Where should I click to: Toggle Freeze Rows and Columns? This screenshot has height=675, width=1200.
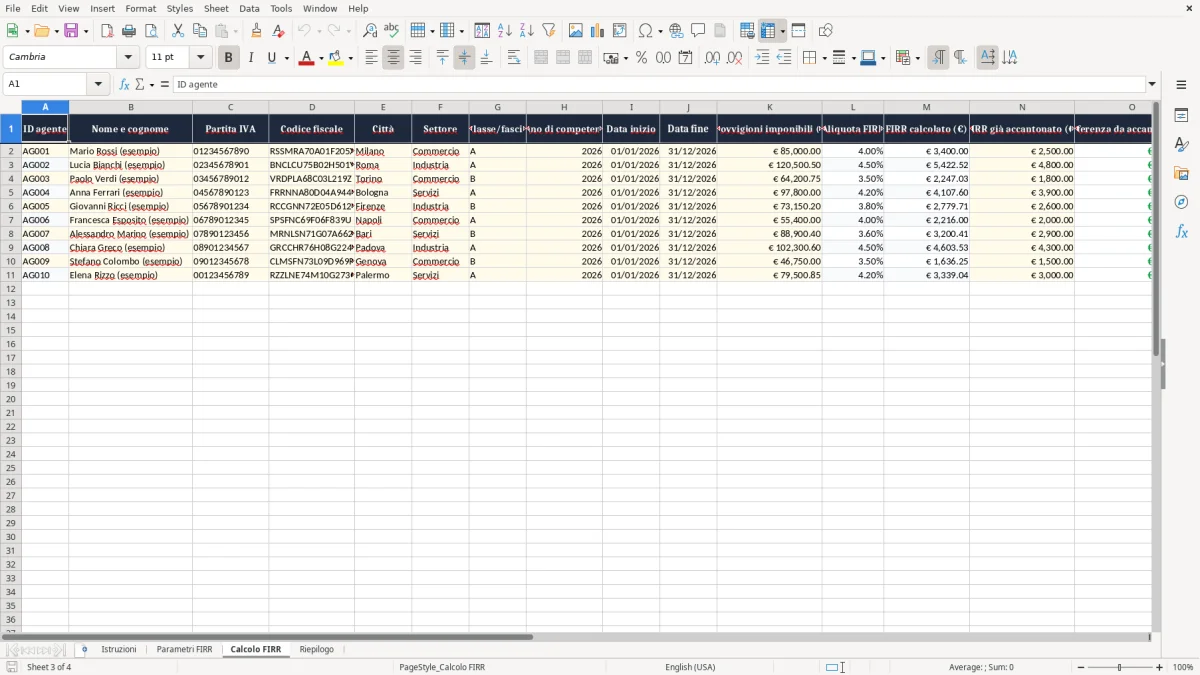point(768,31)
